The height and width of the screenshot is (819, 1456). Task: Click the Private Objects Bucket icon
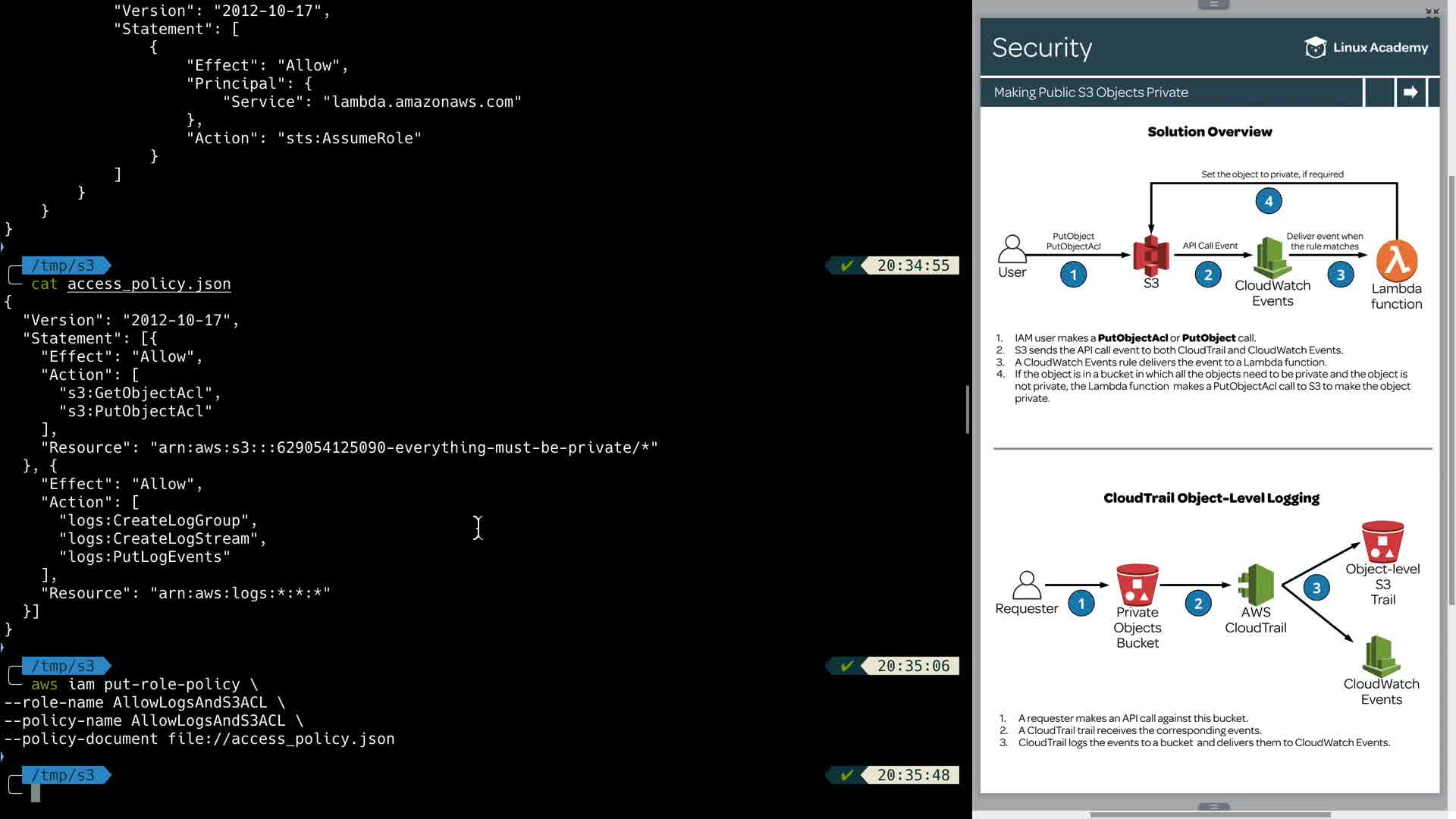coord(1137,584)
